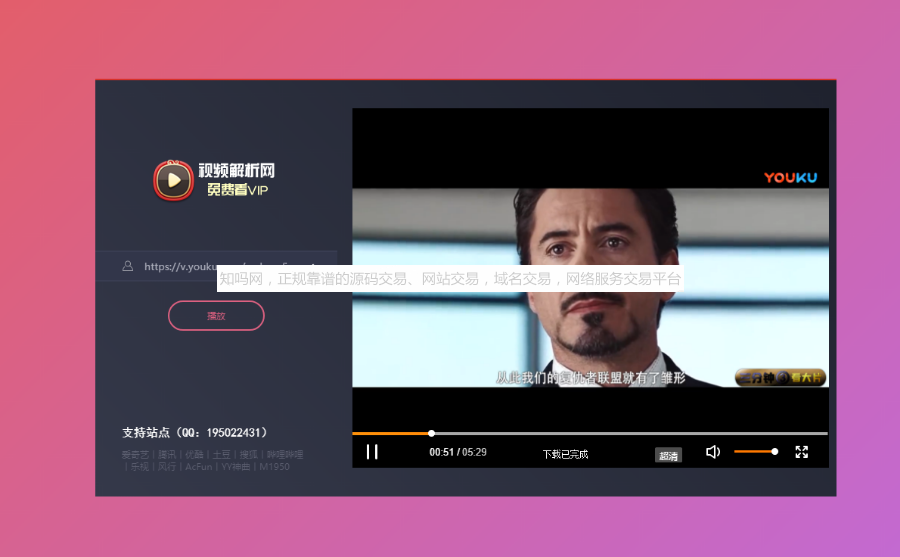Open the 超清 quality selector

[668, 455]
